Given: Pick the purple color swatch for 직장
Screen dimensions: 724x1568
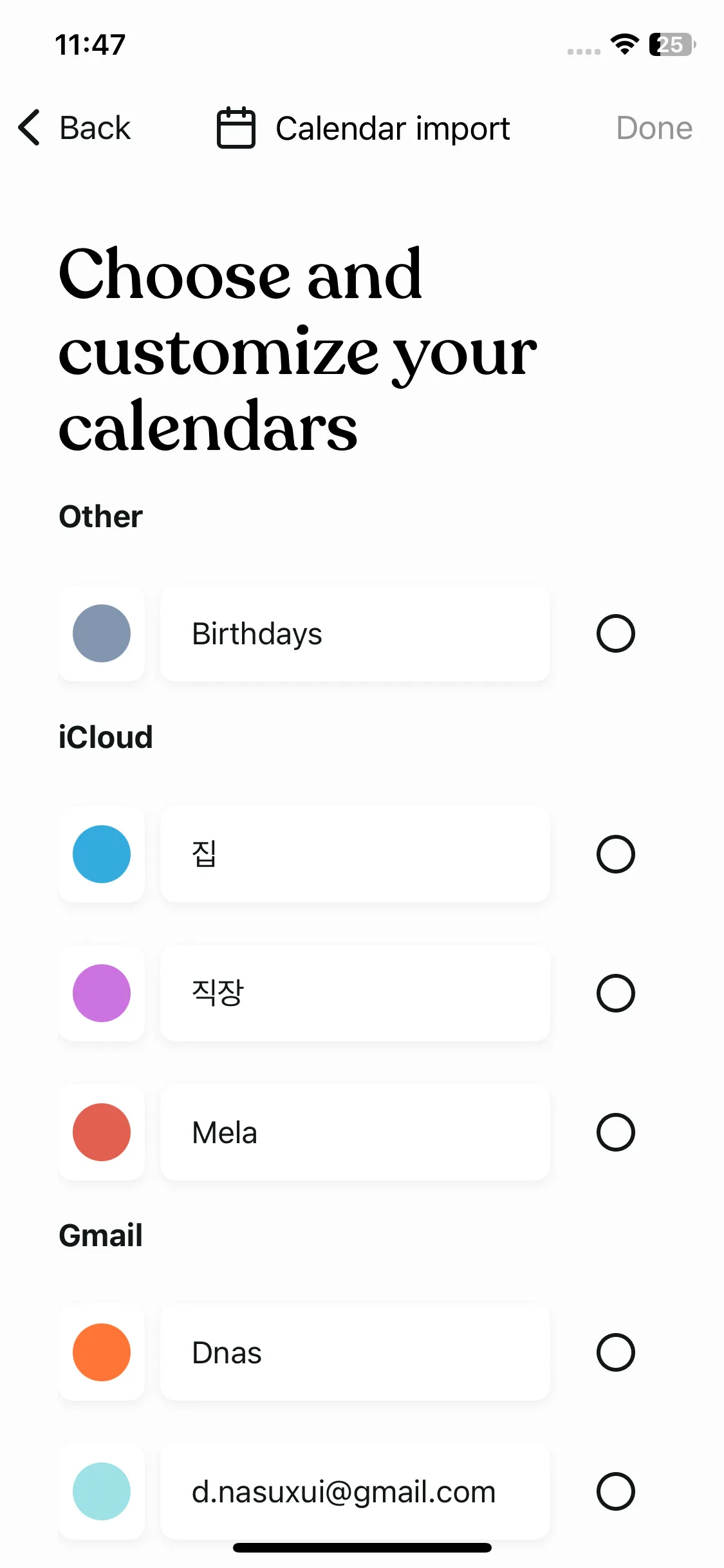Looking at the screenshot, I should 102,993.
